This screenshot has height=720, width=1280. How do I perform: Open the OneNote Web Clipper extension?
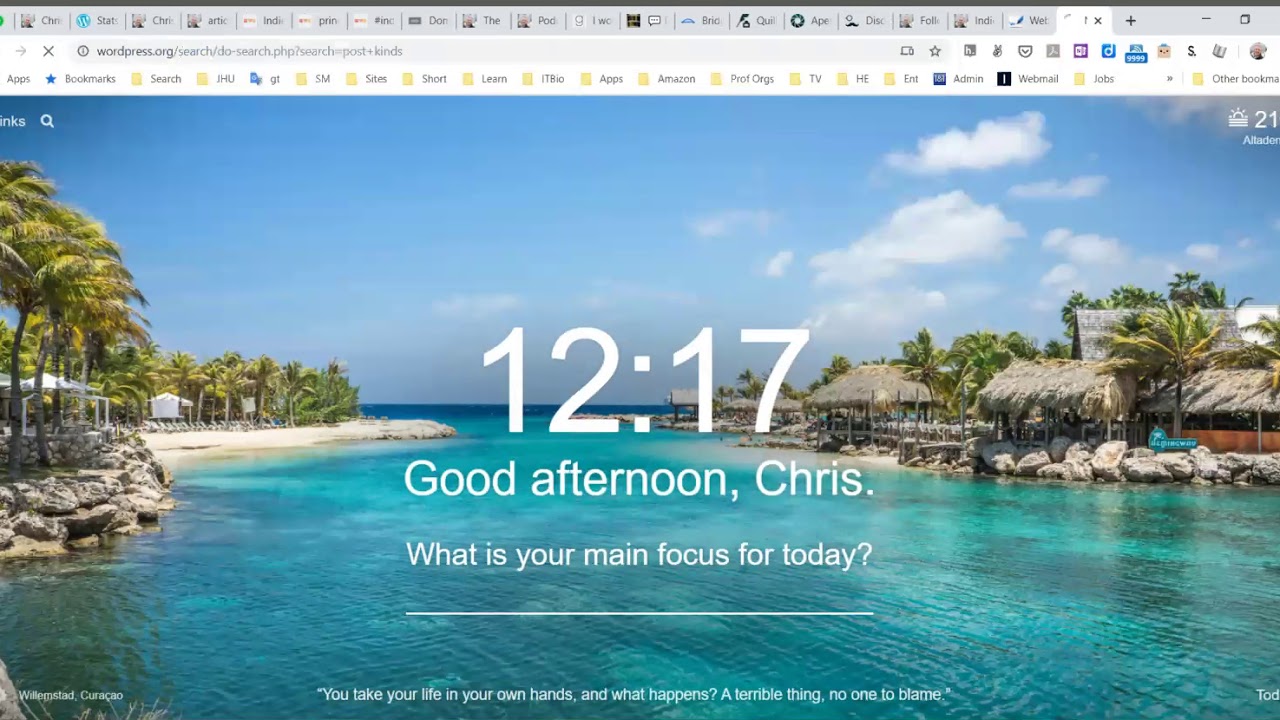(x=1080, y=51)
